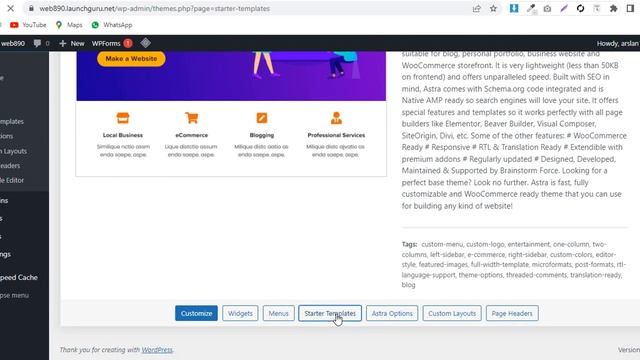Click the Blogging heading text
Viewport: 640px width, 360px height.
(262, 135)
